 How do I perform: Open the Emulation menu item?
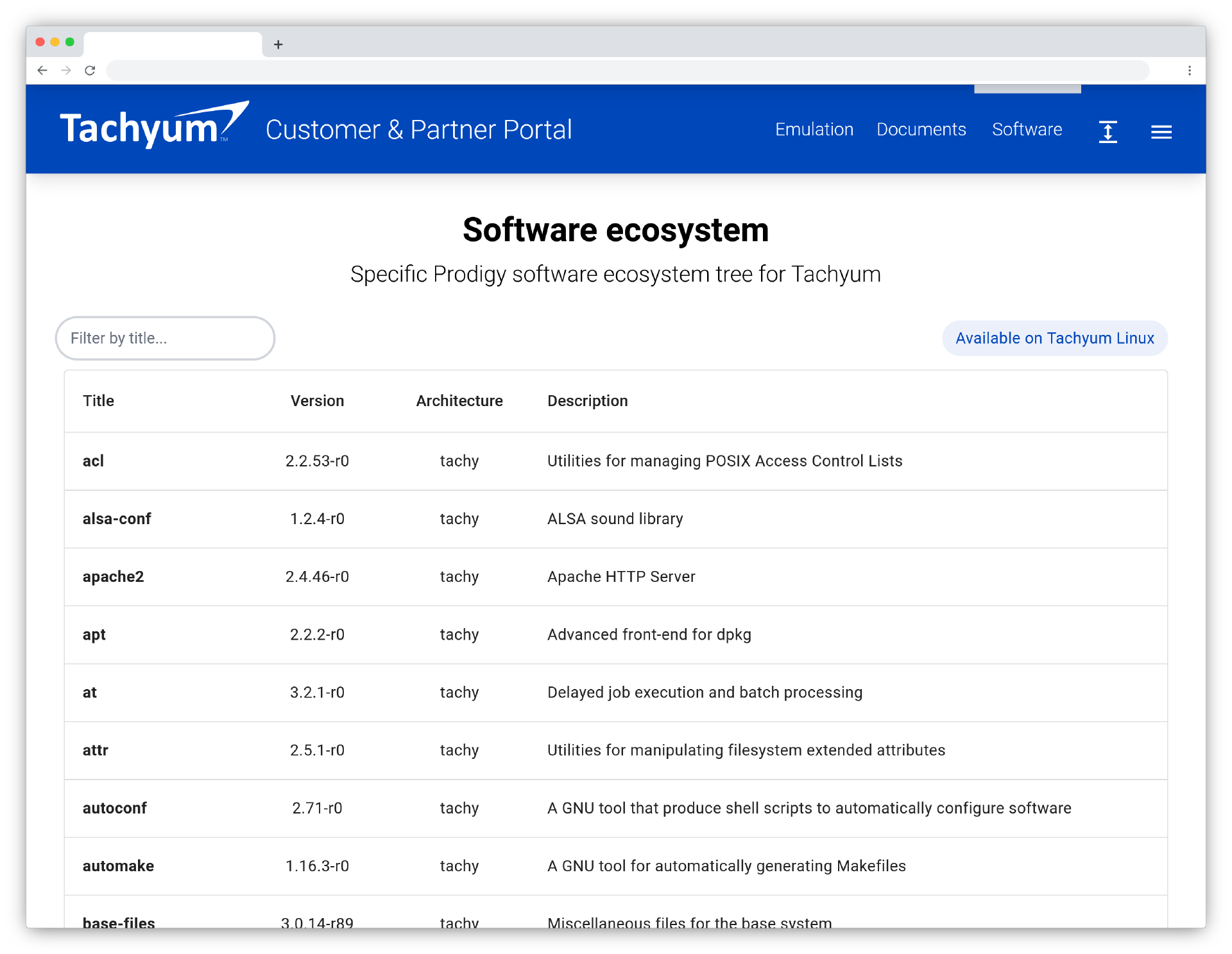(814, 130)
